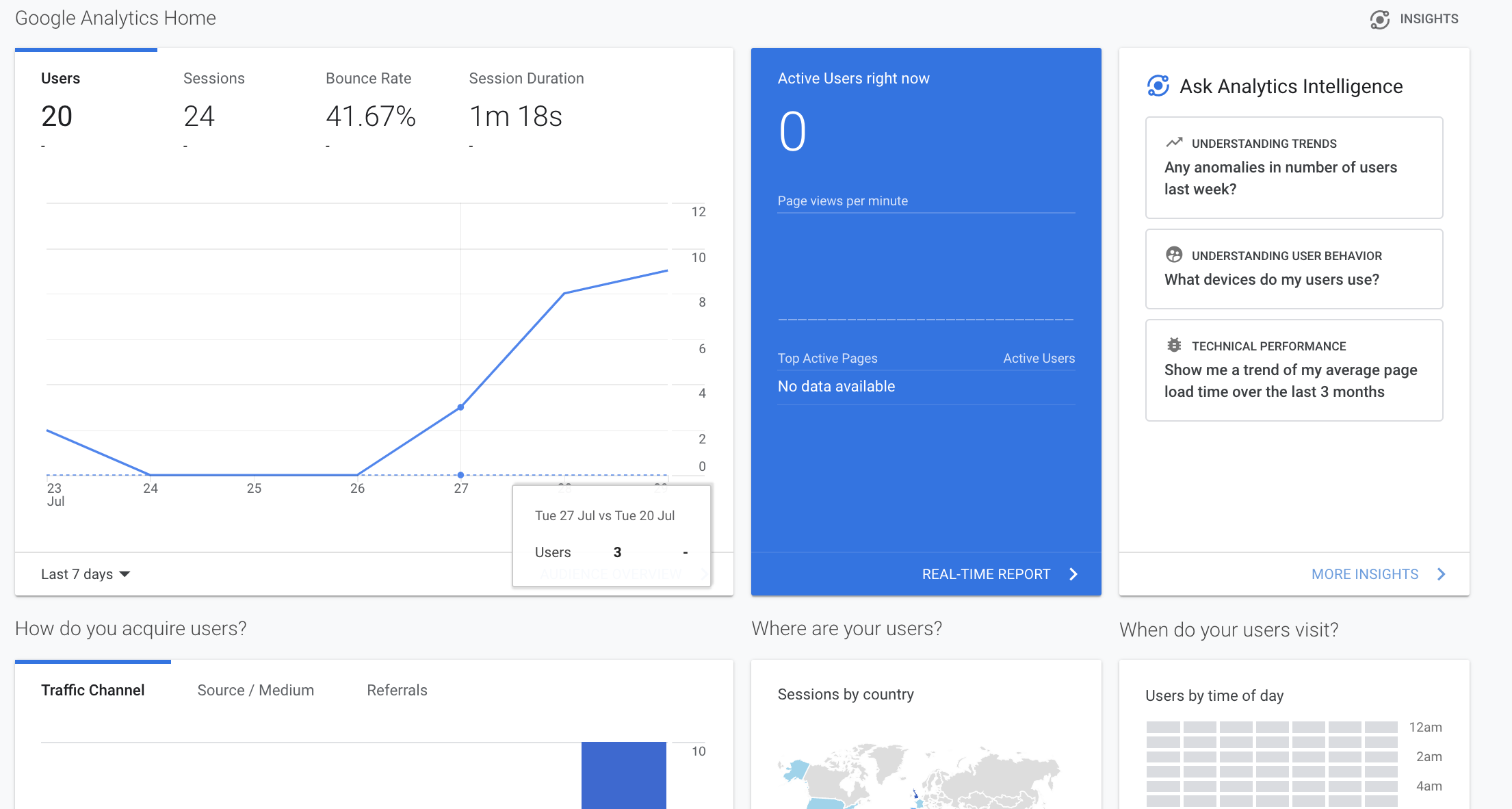Image resolution: width=1512 pixels, height=809 pixels.
Task: Click the chevron icon beside More Insights
Action: tap(1442, 574)
